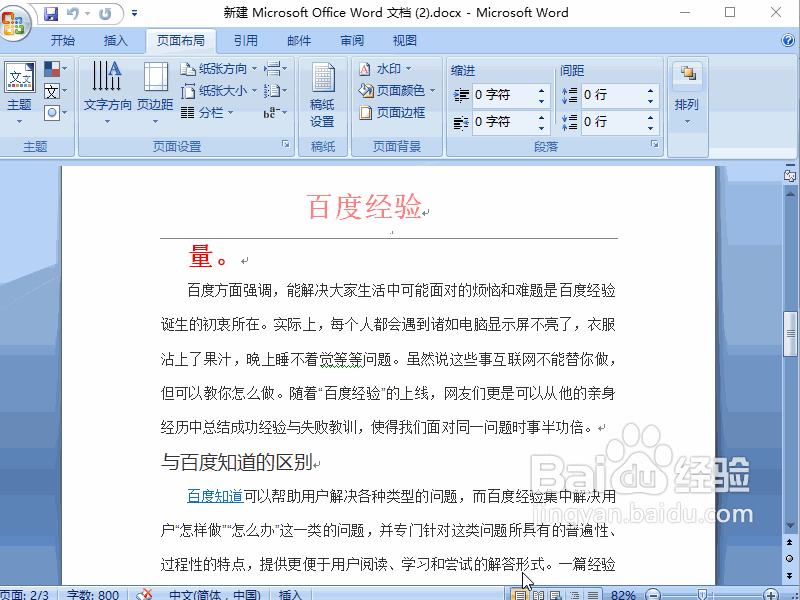Decrease spacing after stepper down arrow
Viewport: 800px width, 600px height.
(x=651, y=128)
